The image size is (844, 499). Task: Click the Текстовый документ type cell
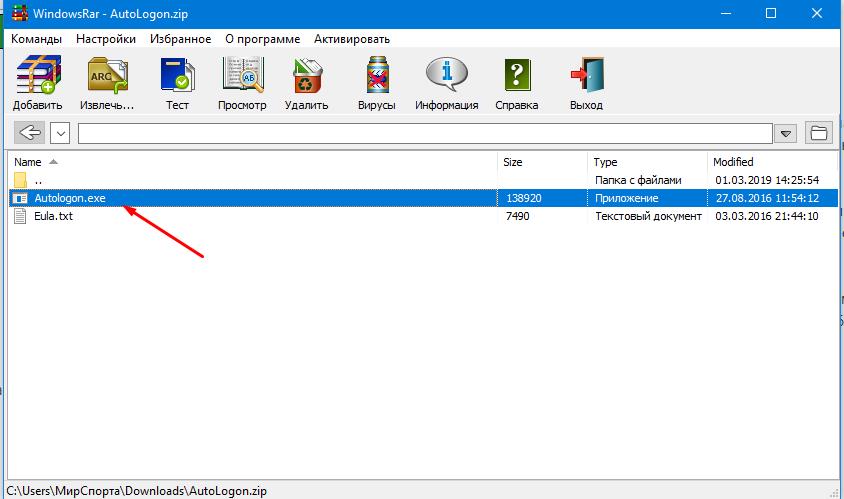pos(649,216)
